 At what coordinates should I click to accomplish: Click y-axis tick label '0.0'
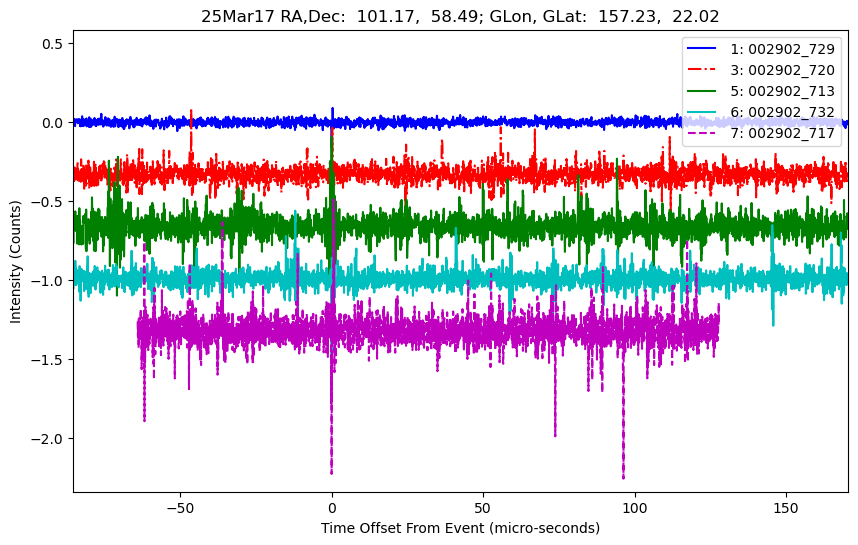[53, 123]
